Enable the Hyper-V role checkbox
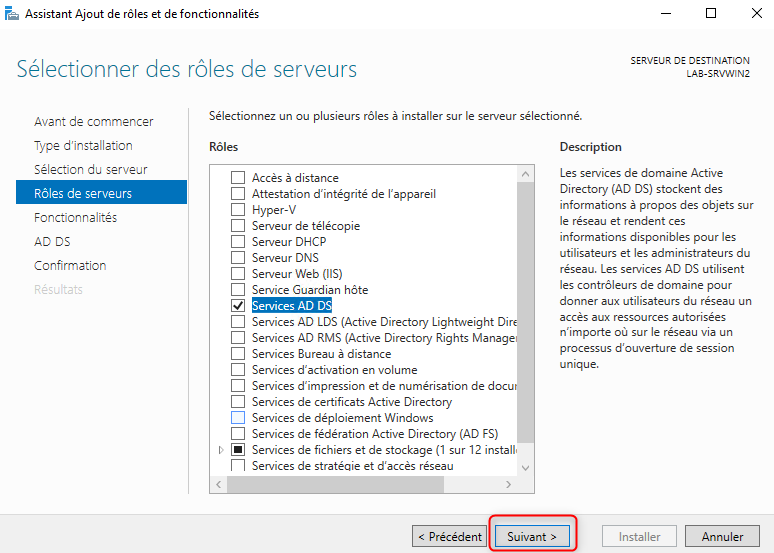 point(238,209)
